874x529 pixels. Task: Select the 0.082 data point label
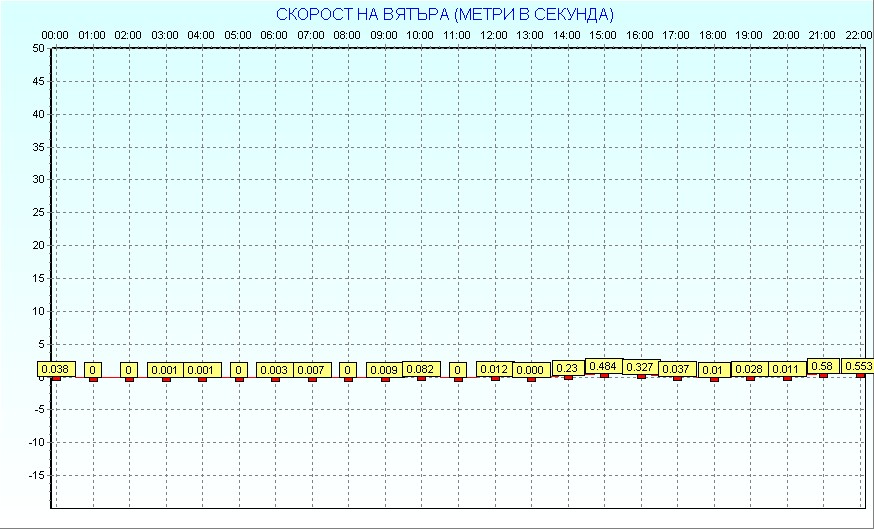click(421, 369)
